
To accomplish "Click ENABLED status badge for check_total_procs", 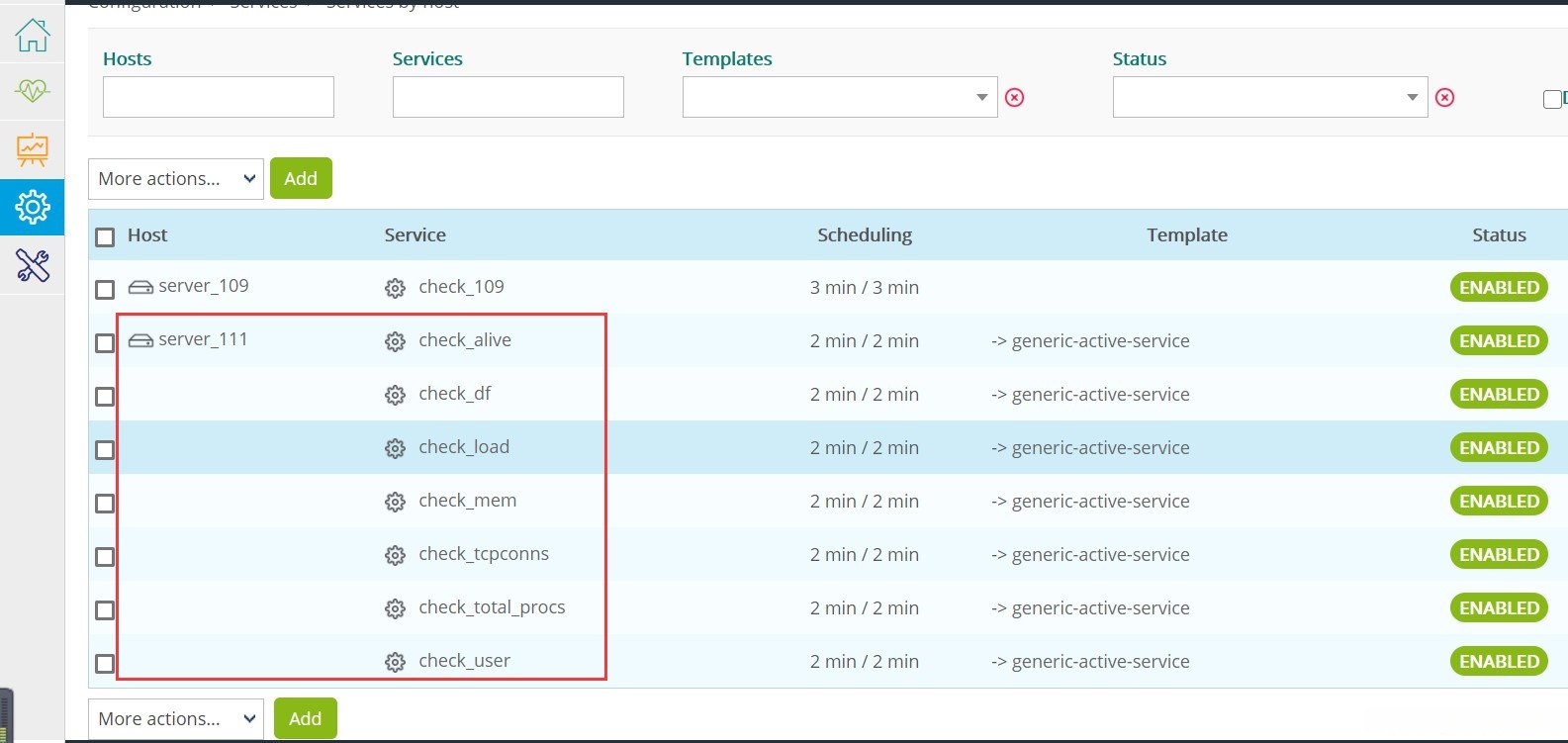I will 1499,607.
